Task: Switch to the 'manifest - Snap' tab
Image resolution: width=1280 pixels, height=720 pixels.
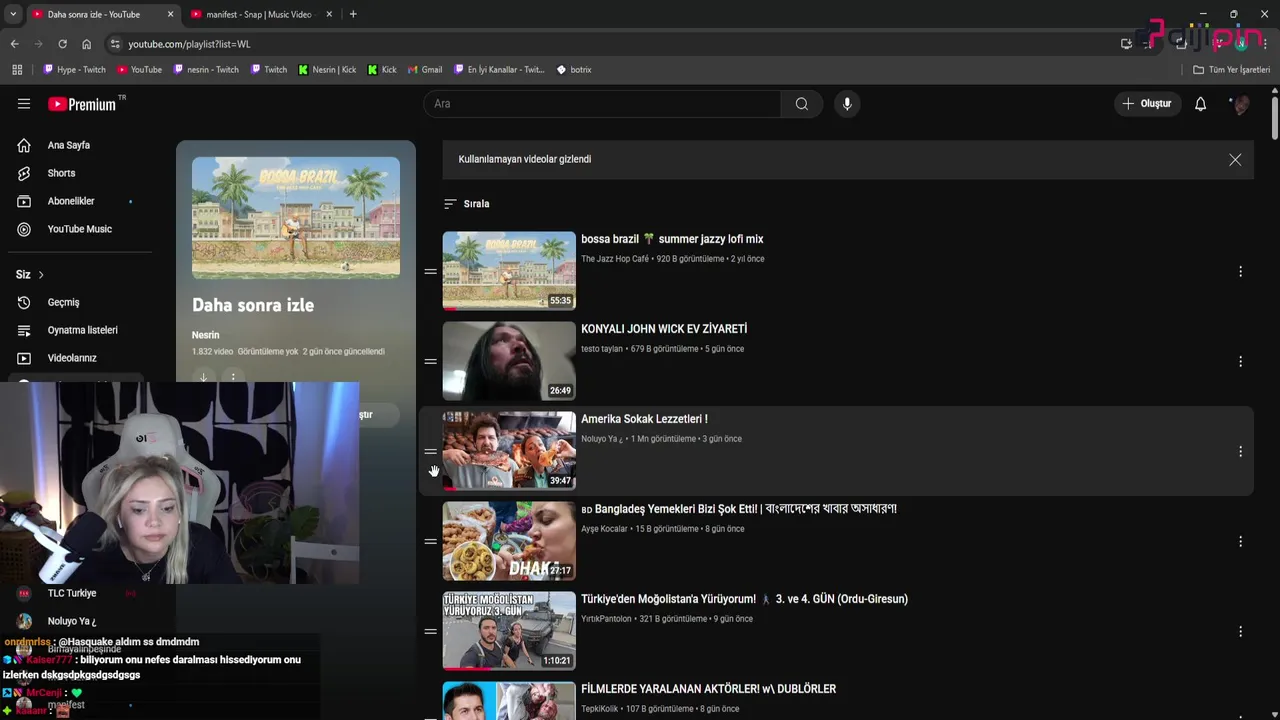Action: 260,15
